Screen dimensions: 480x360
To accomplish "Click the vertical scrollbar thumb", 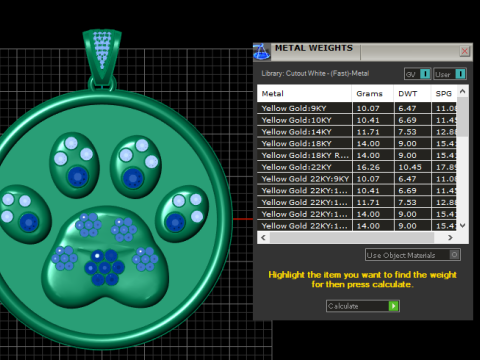I will click(462, 117).
